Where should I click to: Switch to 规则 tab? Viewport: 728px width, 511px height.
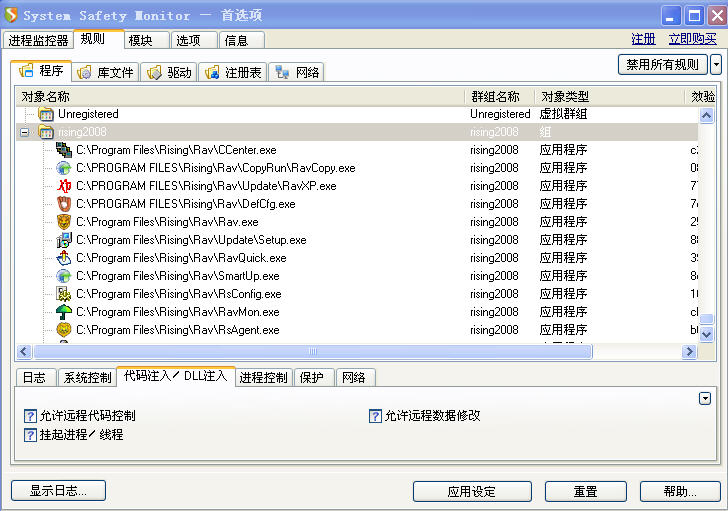point(98,39)
